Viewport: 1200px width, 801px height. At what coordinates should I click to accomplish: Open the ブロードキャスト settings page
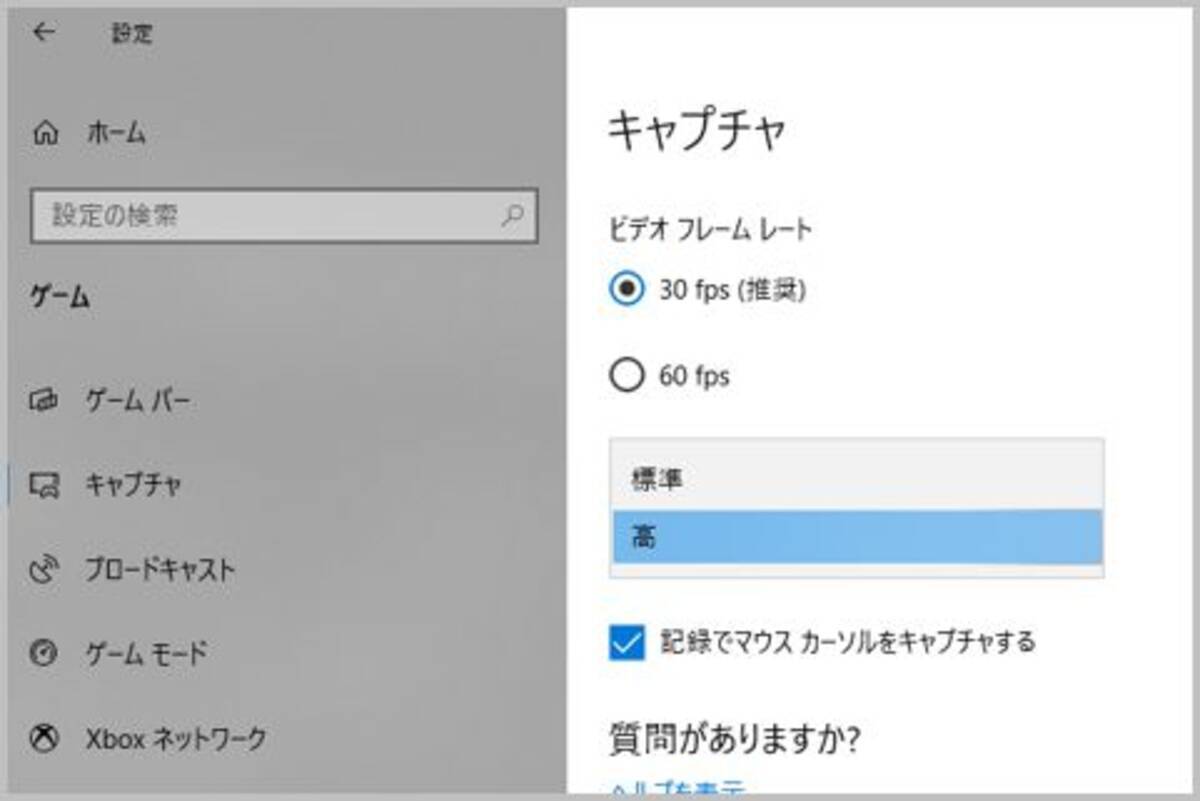160,570
